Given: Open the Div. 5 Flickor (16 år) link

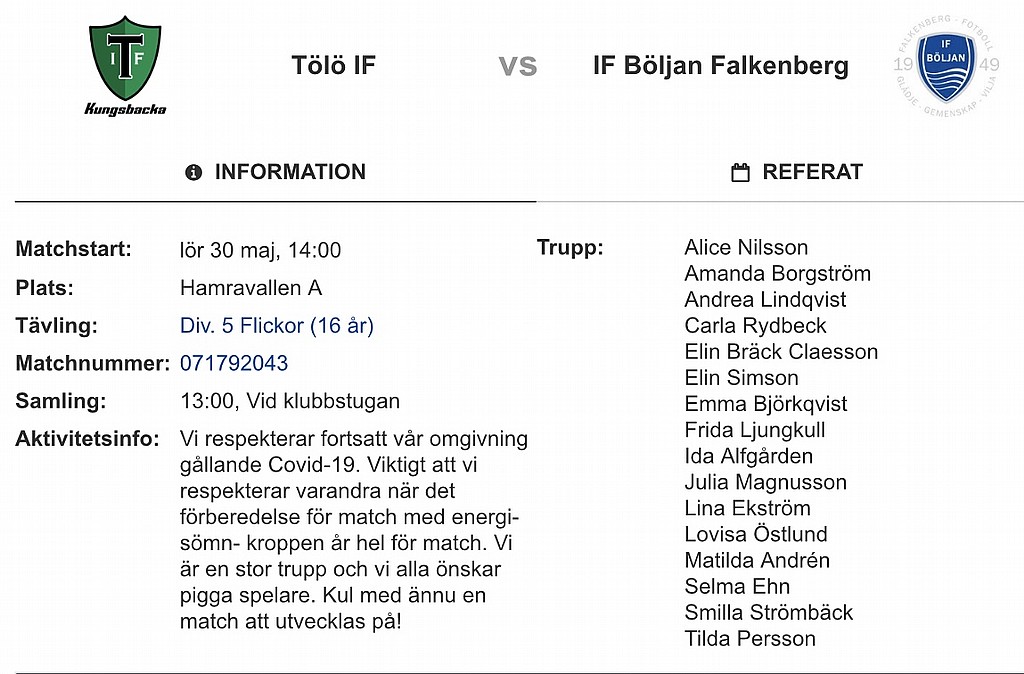Looking at the screenshot, I should tap(277, 326).
